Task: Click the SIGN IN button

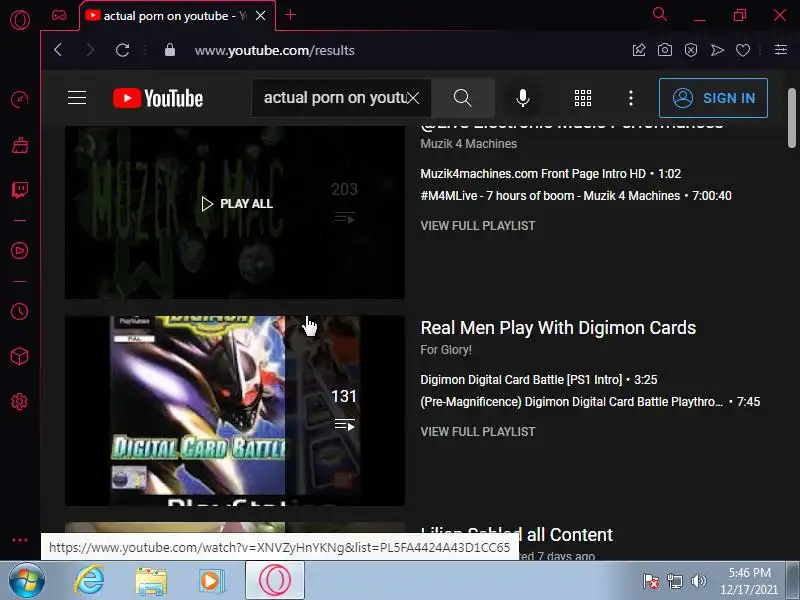Action: (x=713, y=98)
